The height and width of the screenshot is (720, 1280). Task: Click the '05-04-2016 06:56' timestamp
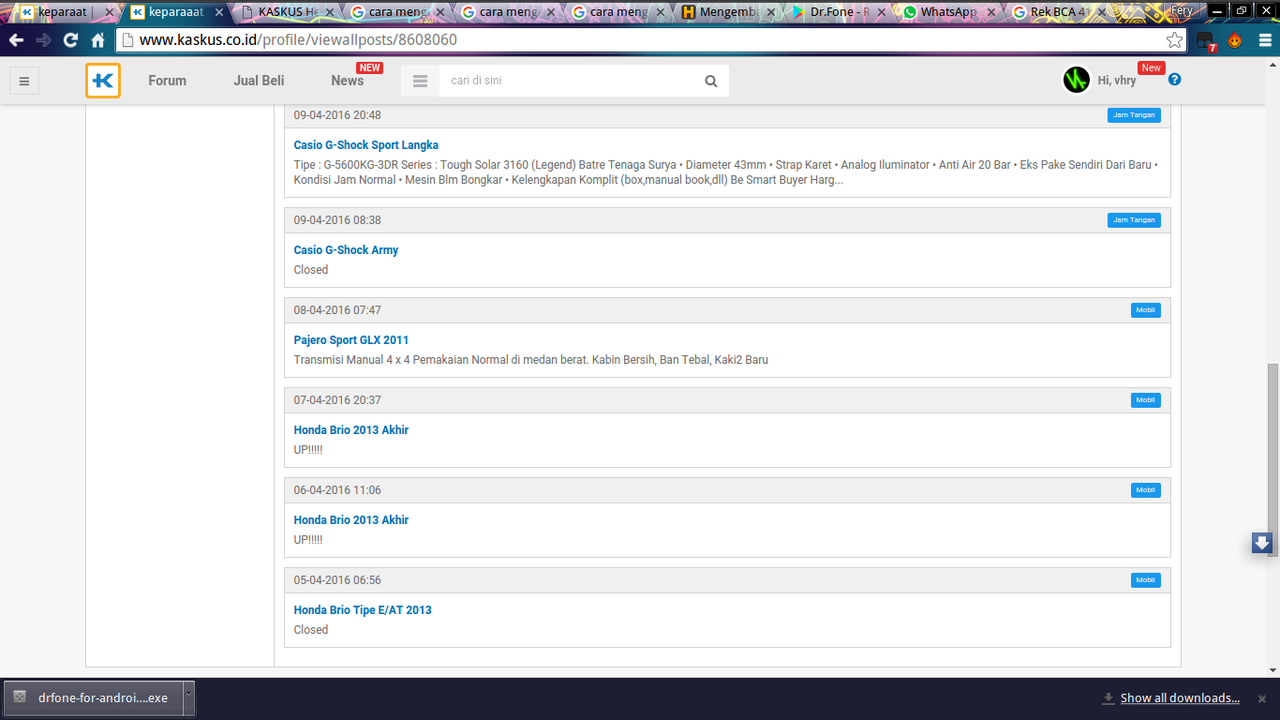coord(337,580)
